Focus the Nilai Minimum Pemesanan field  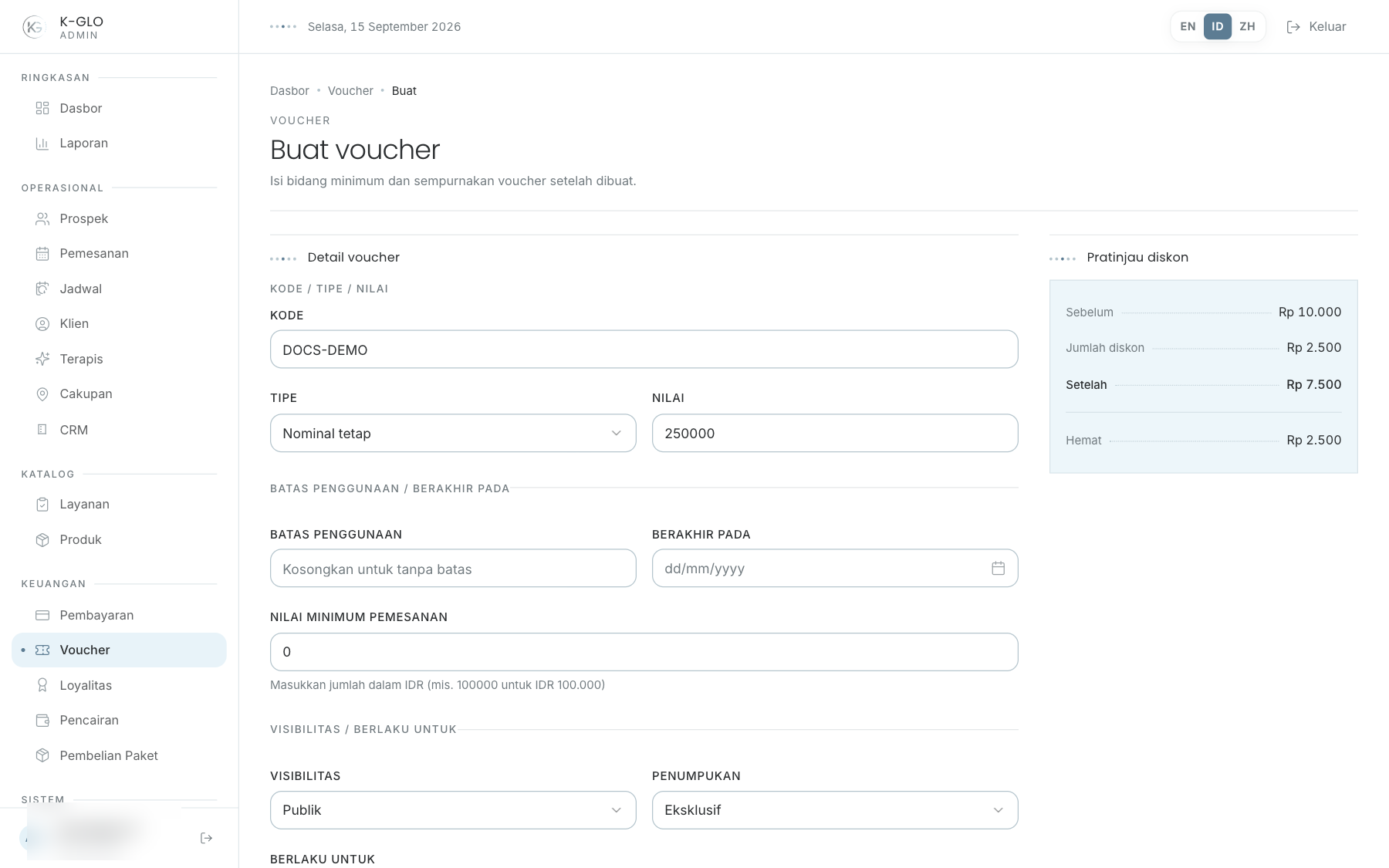[x=644, y=652]
